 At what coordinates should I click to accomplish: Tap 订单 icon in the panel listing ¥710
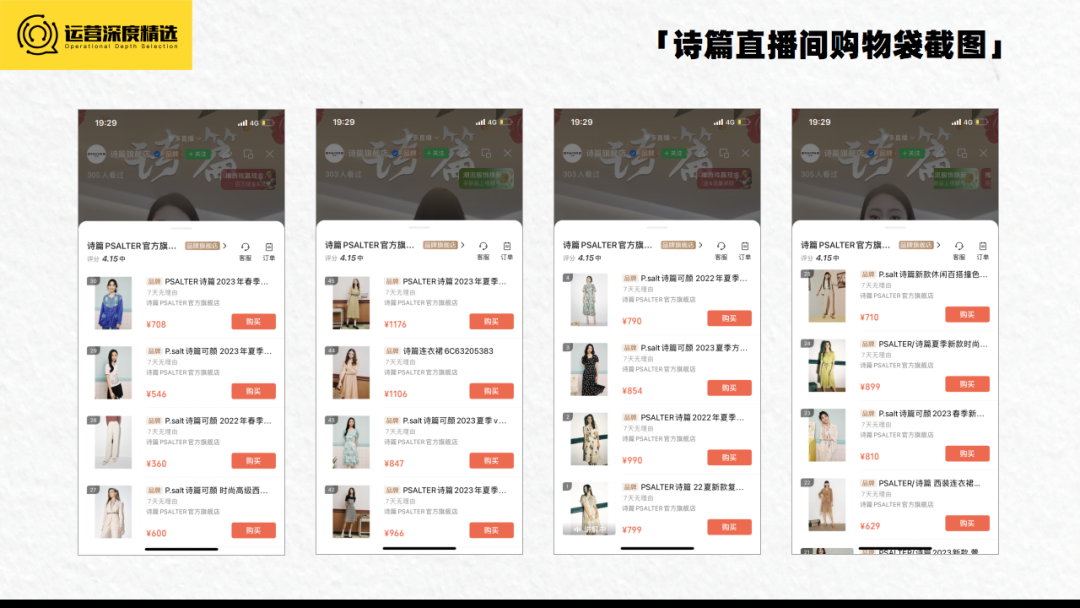[x=983, y=248]
